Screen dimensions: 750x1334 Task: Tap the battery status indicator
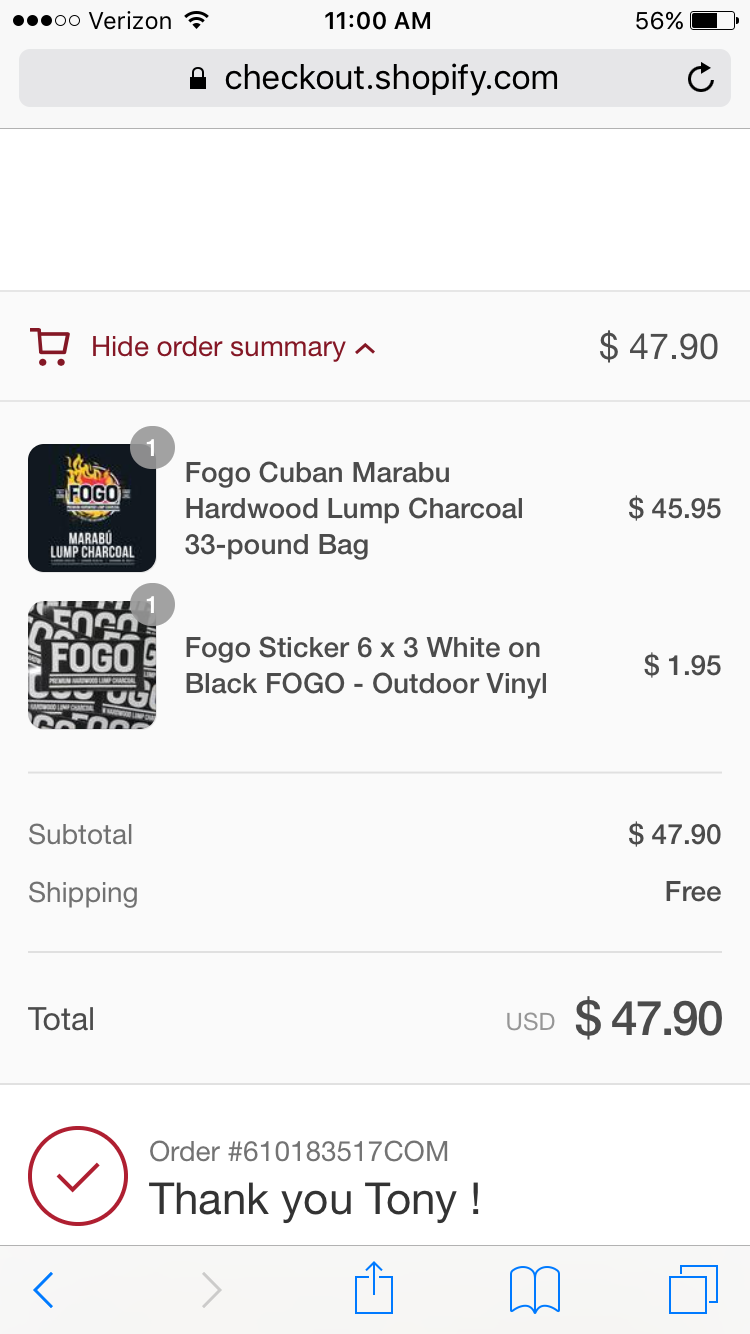[x=711, y=20]
